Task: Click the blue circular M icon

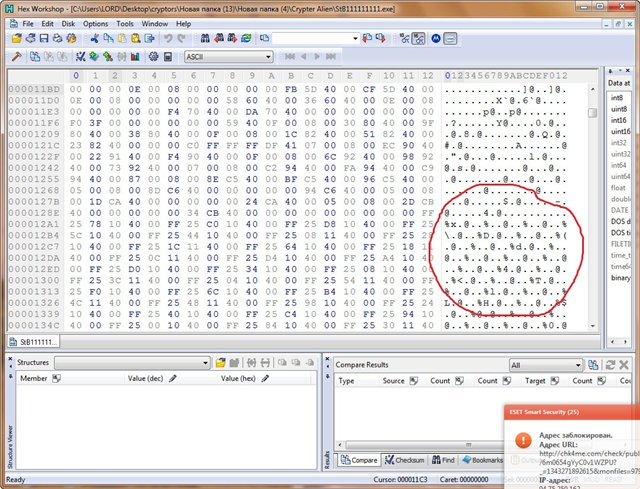Action: tap(436, 38)
